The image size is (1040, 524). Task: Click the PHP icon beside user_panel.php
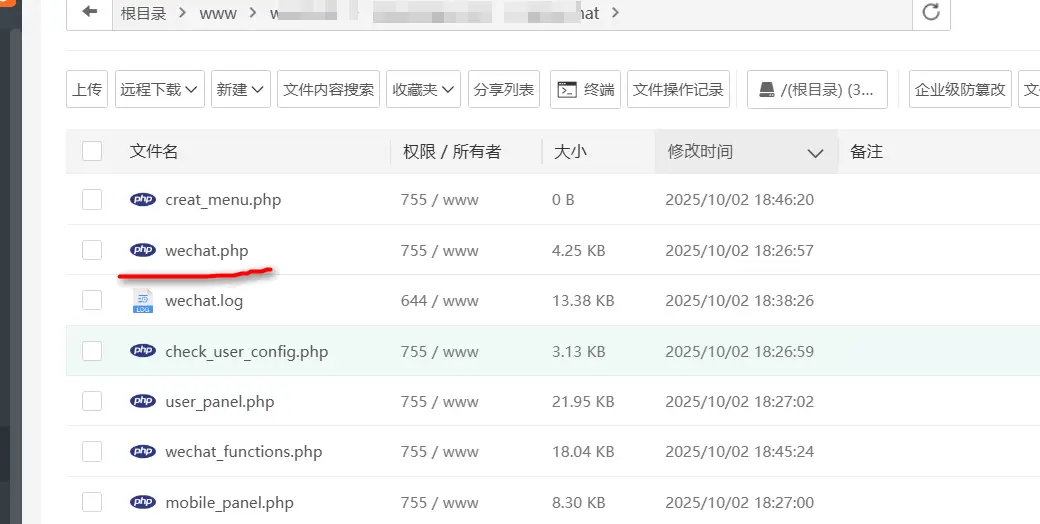tap(143, 401)
